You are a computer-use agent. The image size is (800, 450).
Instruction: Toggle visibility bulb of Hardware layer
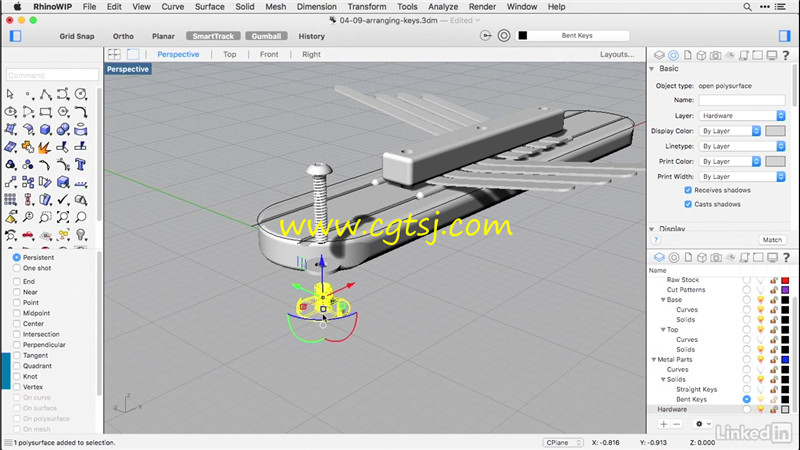pyautogui.click(x=760, y=409)
